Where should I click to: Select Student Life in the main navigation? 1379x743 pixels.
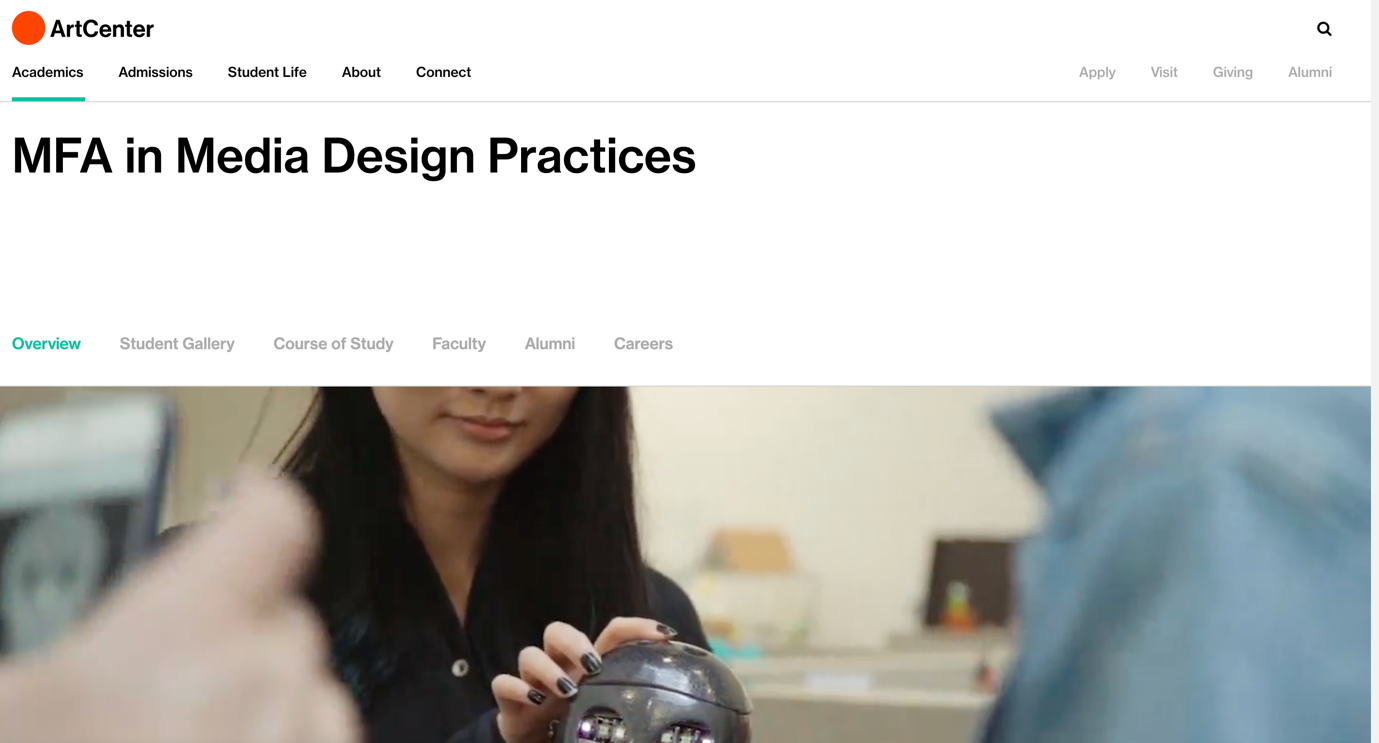pyautogui.click(x=267, y=72)
